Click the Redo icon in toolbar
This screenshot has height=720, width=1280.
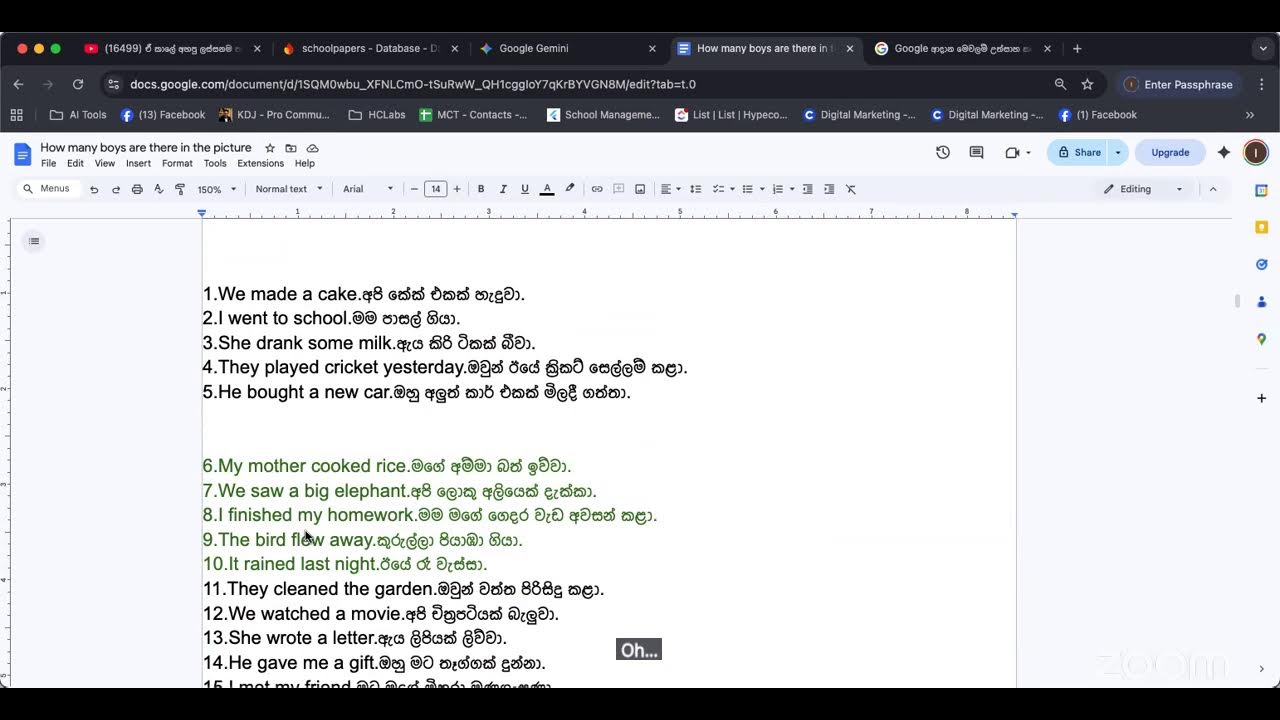(116, 189)
